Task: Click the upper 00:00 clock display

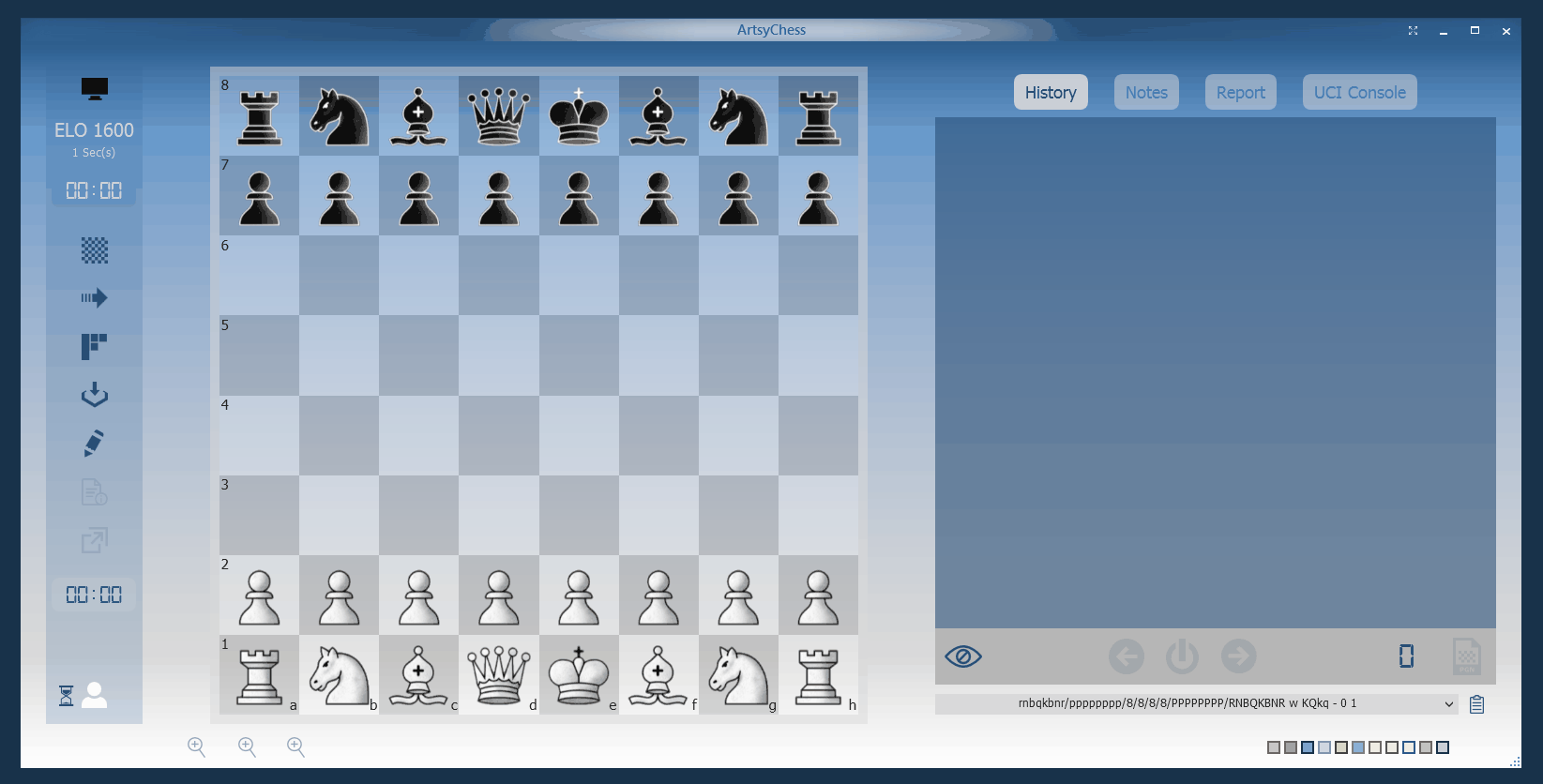Action: click(94, 191)
